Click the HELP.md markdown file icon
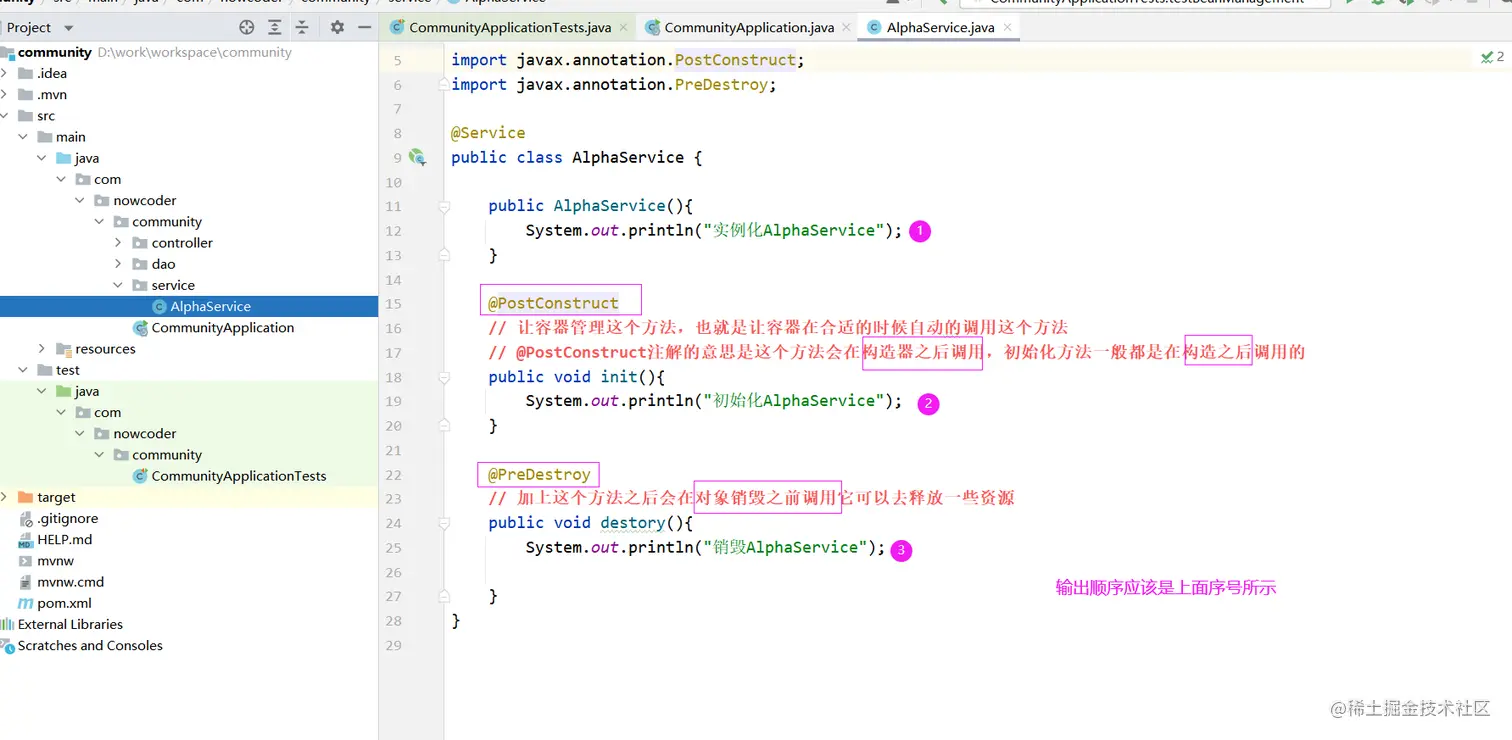The width and height of the screenshot is (1512, 740). 26,540
